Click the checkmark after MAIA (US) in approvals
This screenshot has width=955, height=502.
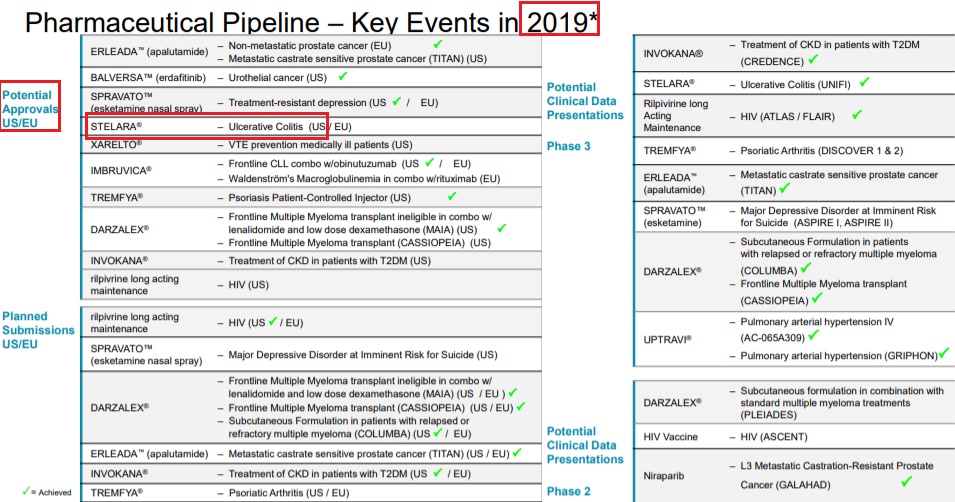point(502,228)
